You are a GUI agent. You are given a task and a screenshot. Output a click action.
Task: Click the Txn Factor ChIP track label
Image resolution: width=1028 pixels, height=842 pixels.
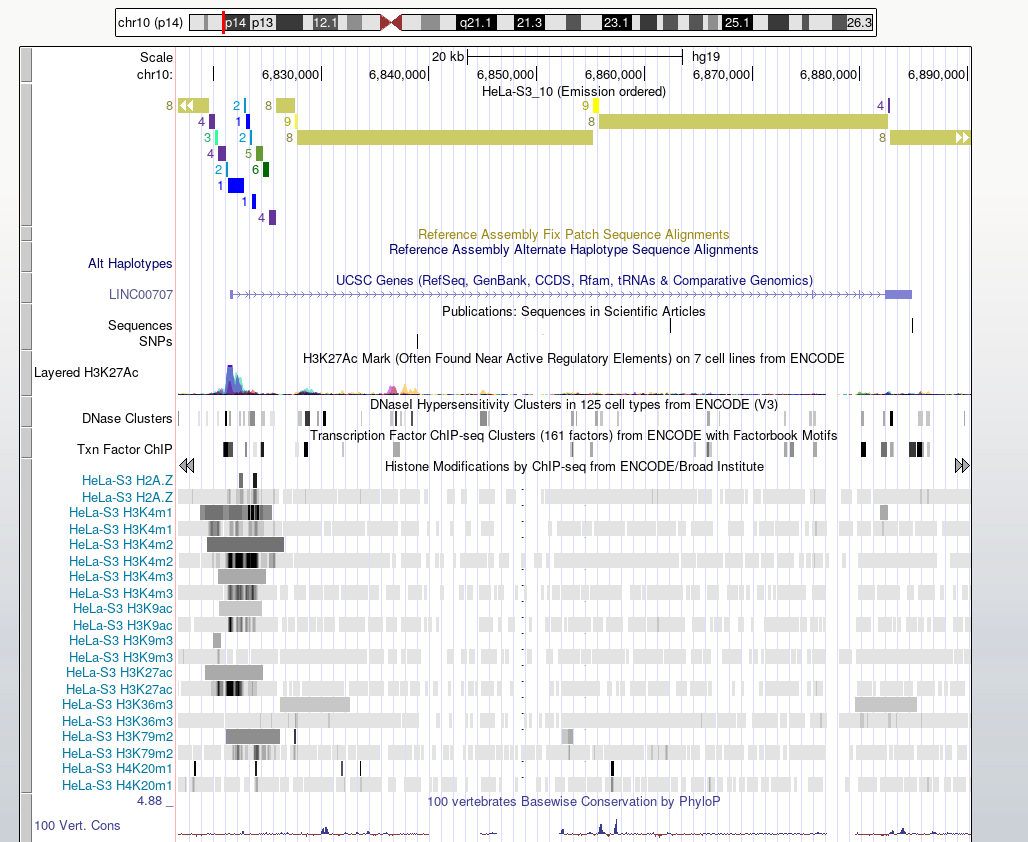tap(125, 449)
